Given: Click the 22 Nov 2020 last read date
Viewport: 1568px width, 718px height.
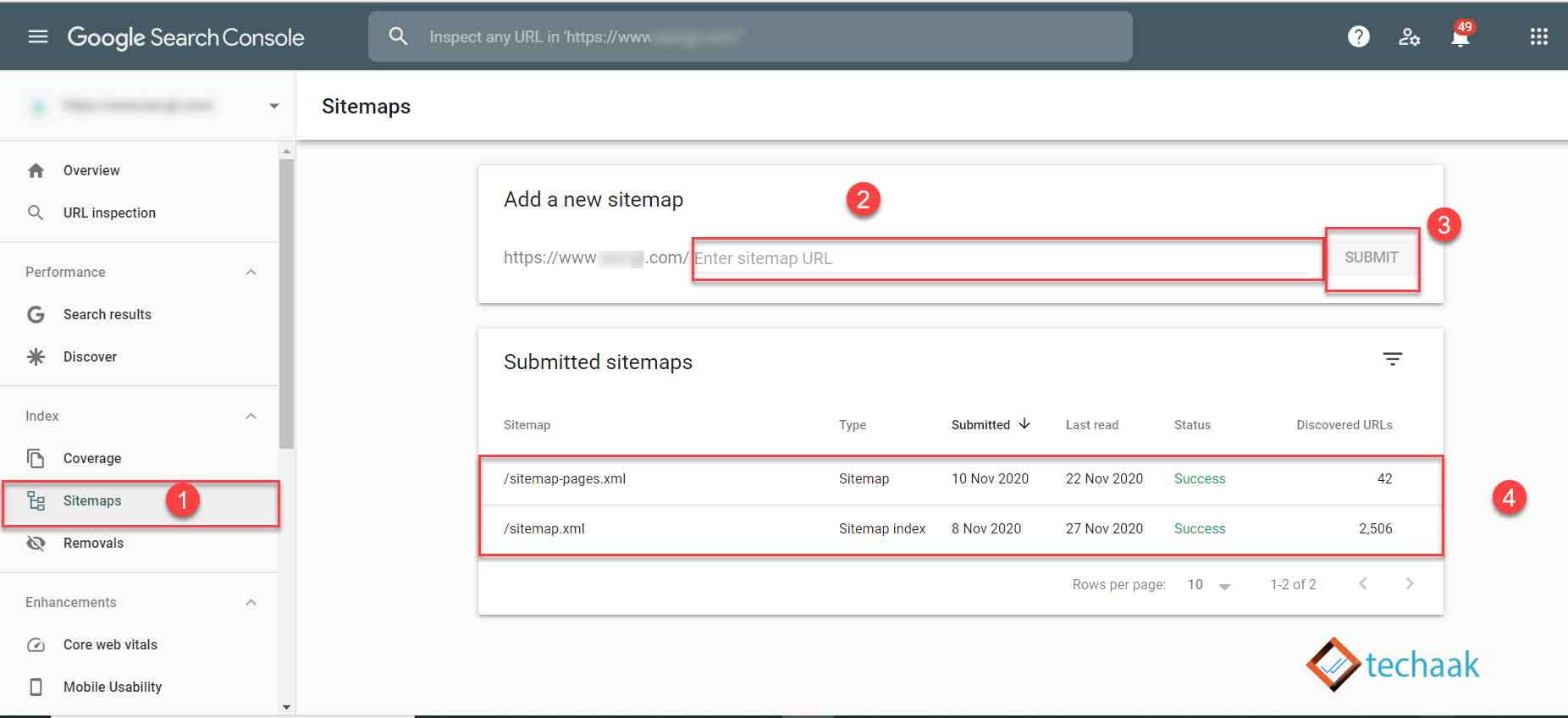Looking at the screenshot, I should pos(1104,478).
